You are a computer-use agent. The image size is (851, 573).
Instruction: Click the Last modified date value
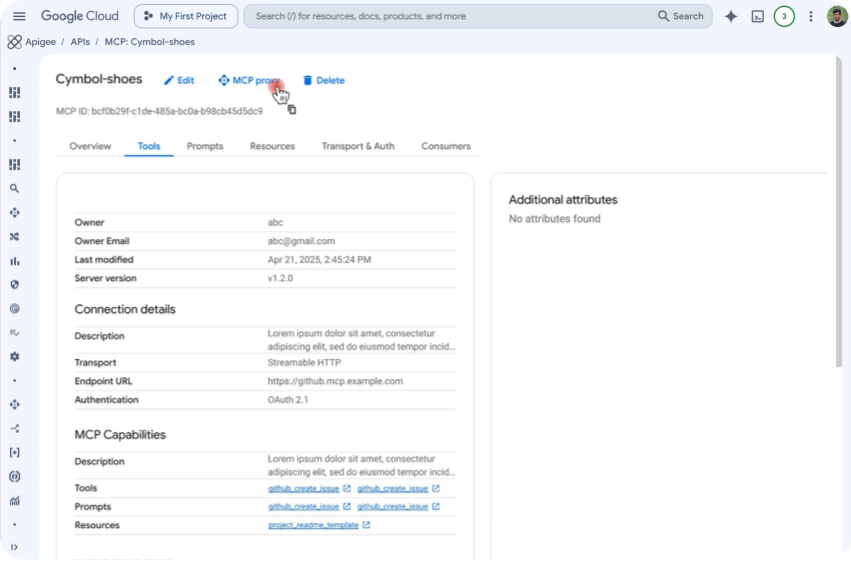319,259
